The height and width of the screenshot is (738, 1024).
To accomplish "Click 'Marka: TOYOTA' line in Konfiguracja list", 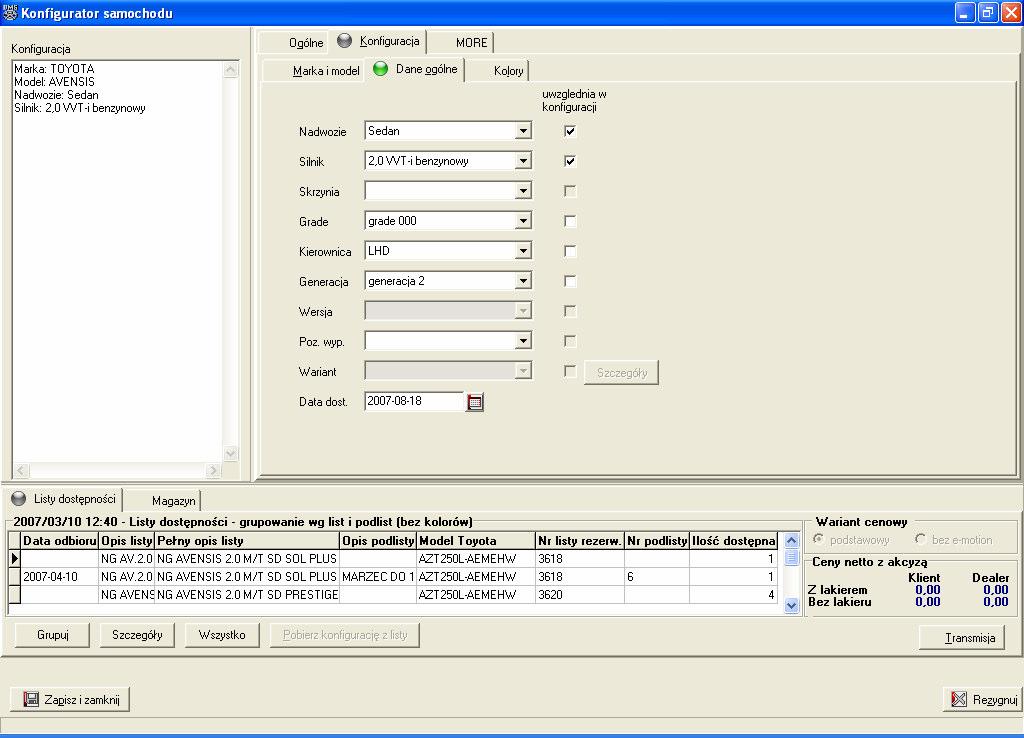I will [54, 69].
